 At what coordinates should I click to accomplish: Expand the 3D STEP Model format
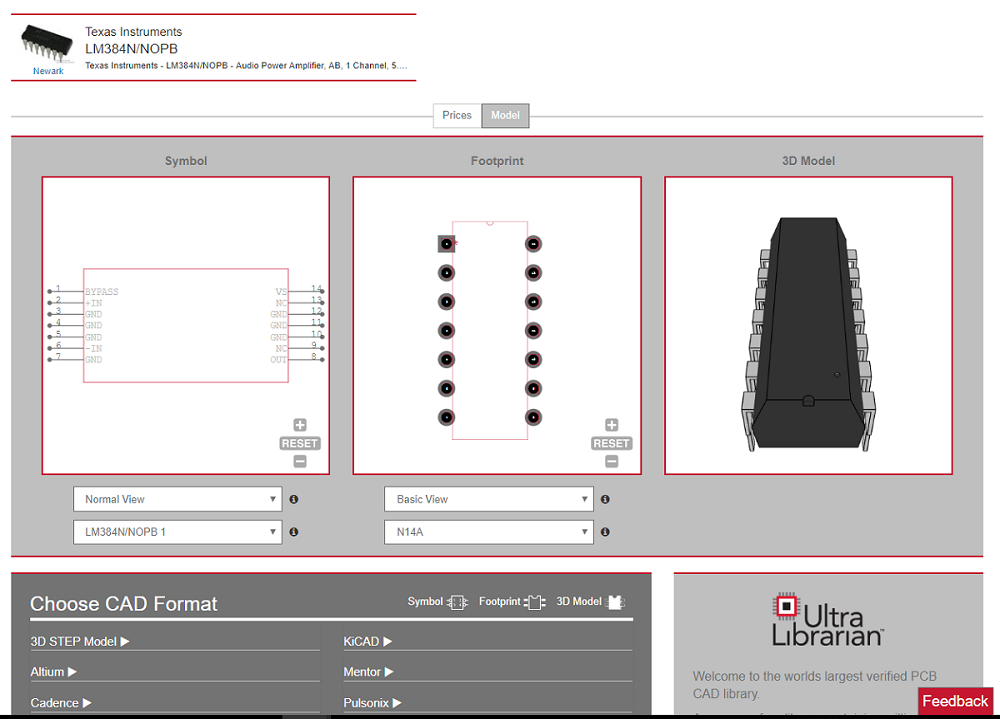[x=80, y=642]
